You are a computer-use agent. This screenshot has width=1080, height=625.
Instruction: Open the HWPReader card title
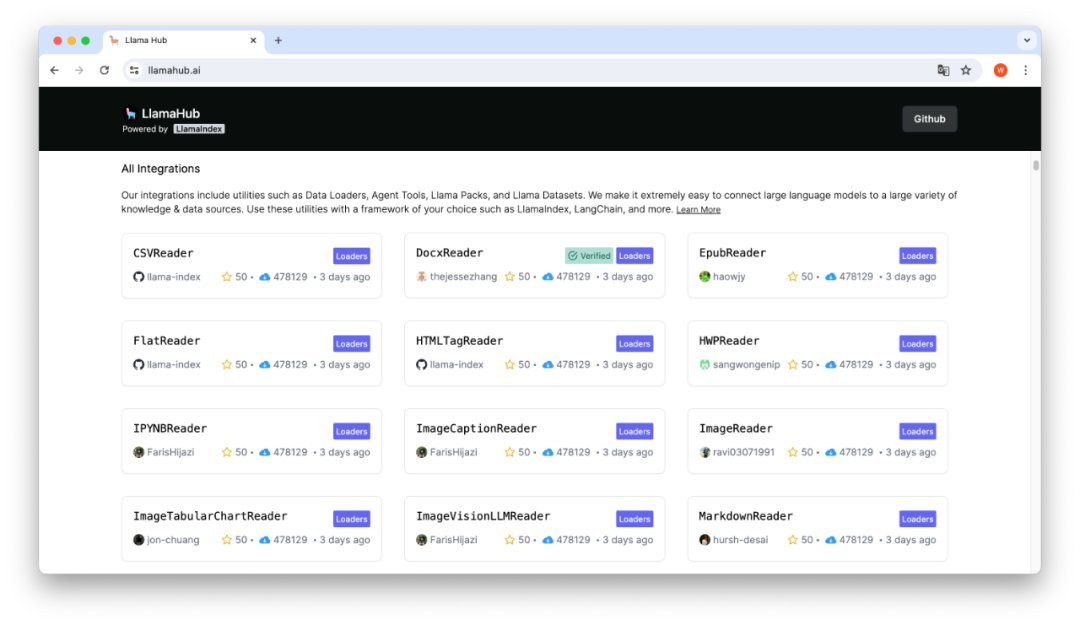729,341
